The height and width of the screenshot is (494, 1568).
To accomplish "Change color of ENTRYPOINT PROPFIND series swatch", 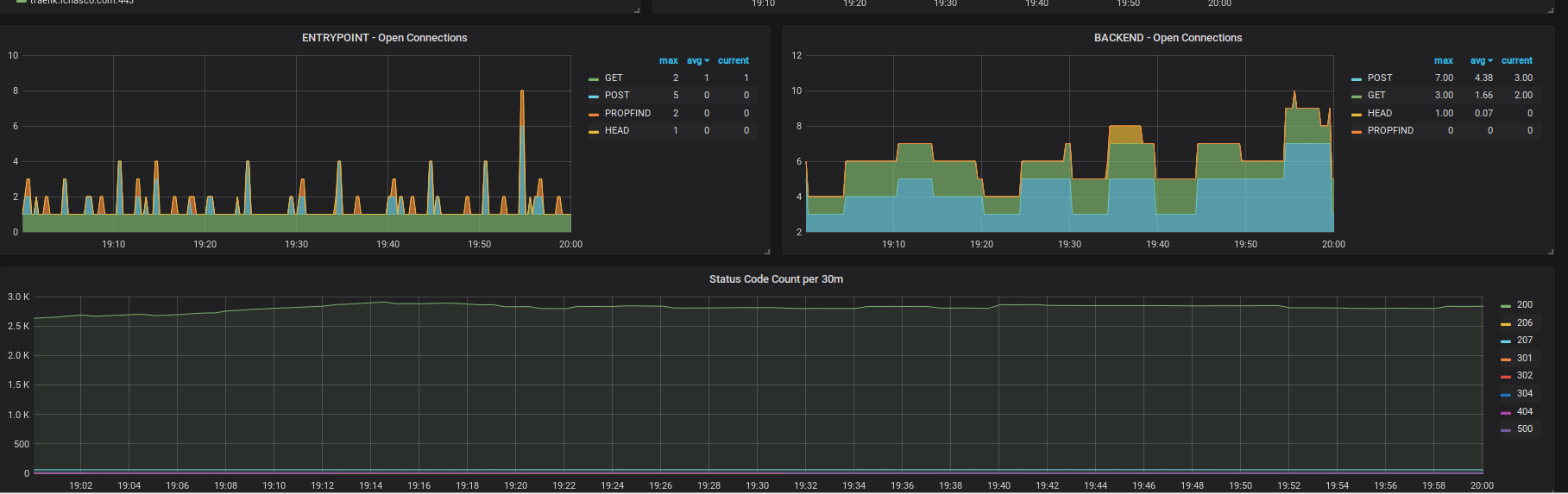I will pyautogui.click(x=594, y=115).
